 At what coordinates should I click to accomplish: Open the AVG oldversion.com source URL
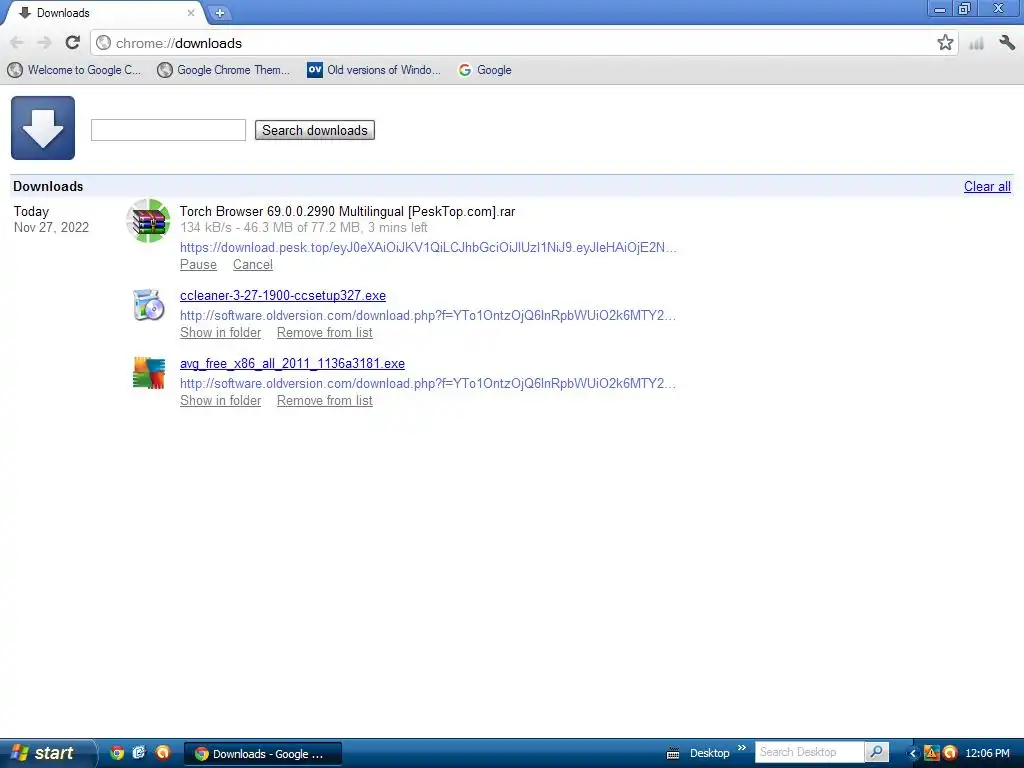coord(428,383)
